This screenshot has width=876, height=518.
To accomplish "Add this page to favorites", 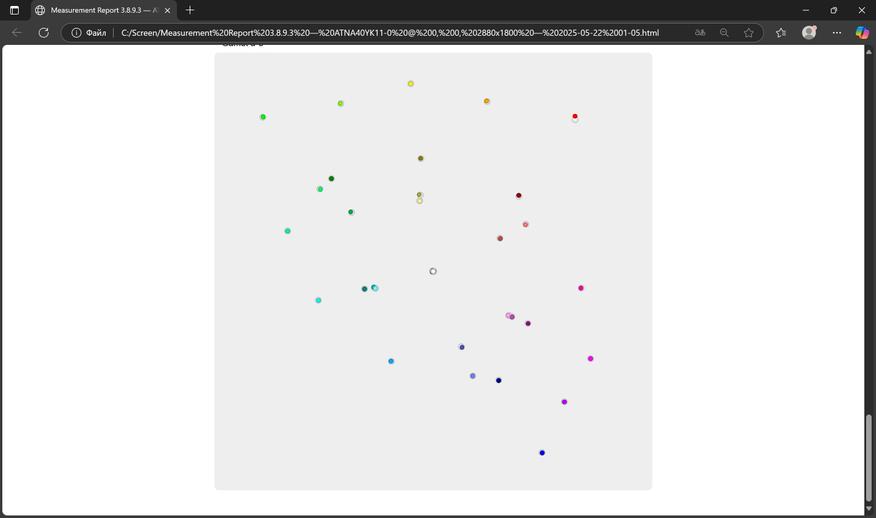I will pyautogui.click(x=749, y=32).
